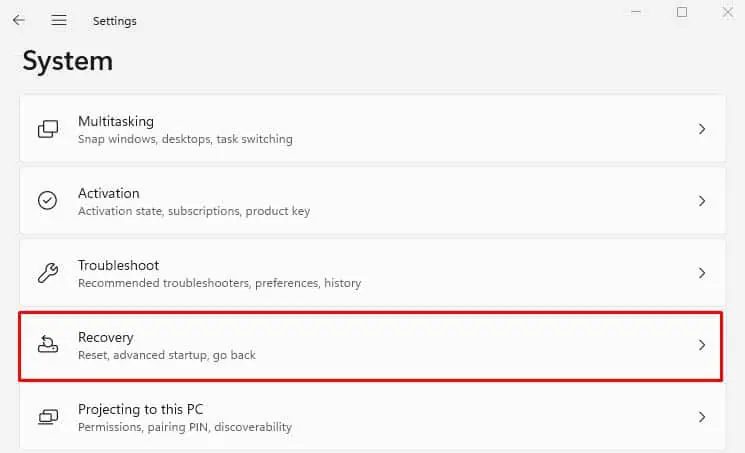Click the System page heading
Screen dimensions: 745x453
(68, 61)
